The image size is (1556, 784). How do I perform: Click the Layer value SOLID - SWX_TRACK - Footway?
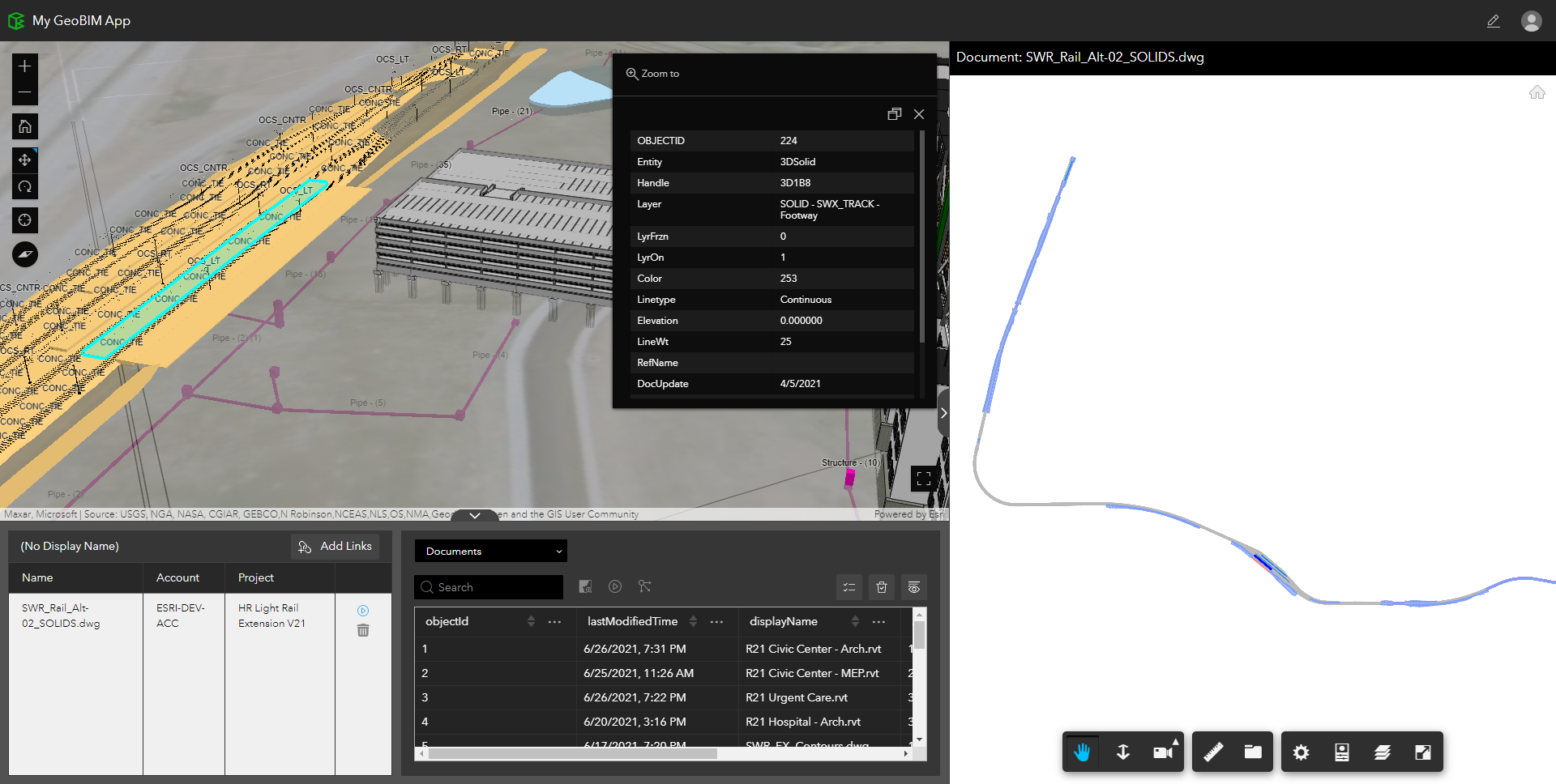click(830, 210)
